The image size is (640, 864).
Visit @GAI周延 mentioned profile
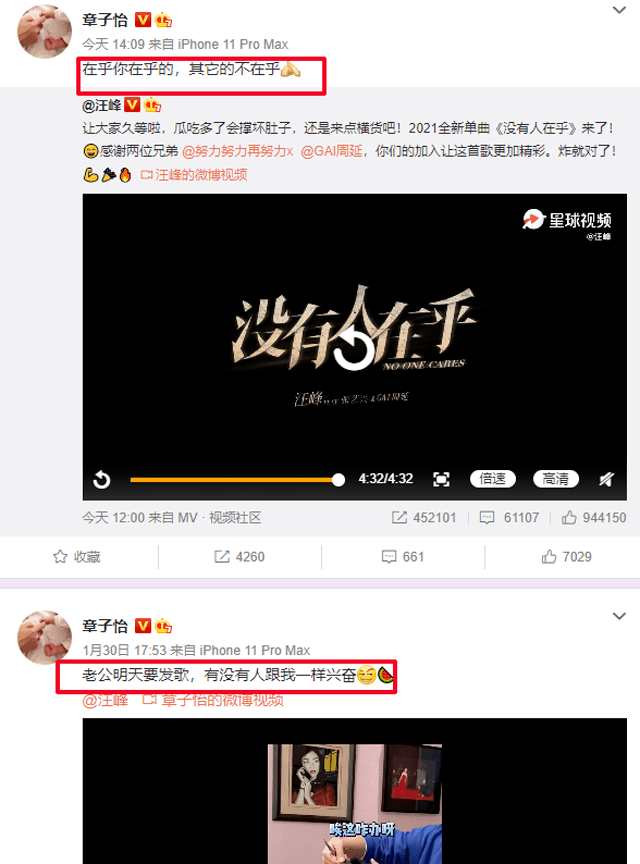(x=331, y=151)
